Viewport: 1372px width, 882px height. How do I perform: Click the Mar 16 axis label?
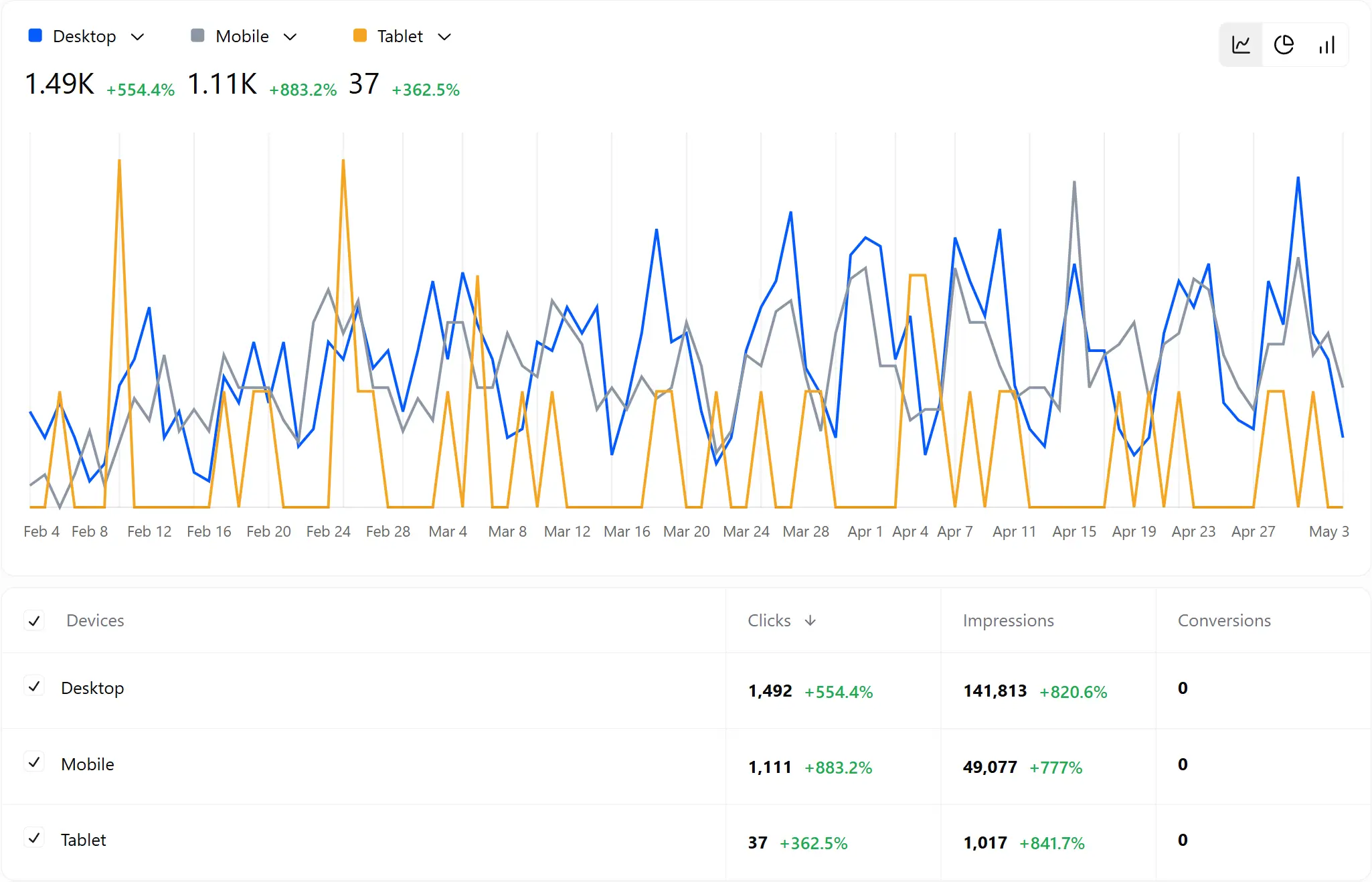(x=627, y=532)
